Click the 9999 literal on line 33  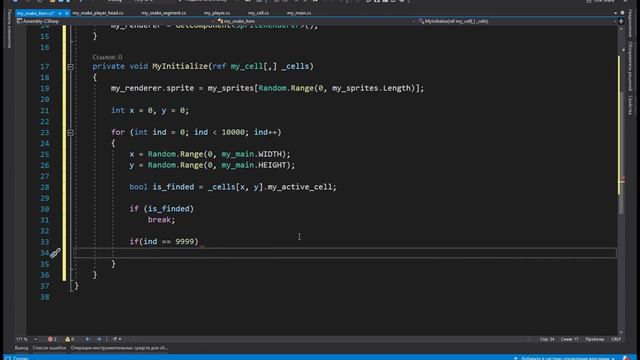click(x=184, y=242)
